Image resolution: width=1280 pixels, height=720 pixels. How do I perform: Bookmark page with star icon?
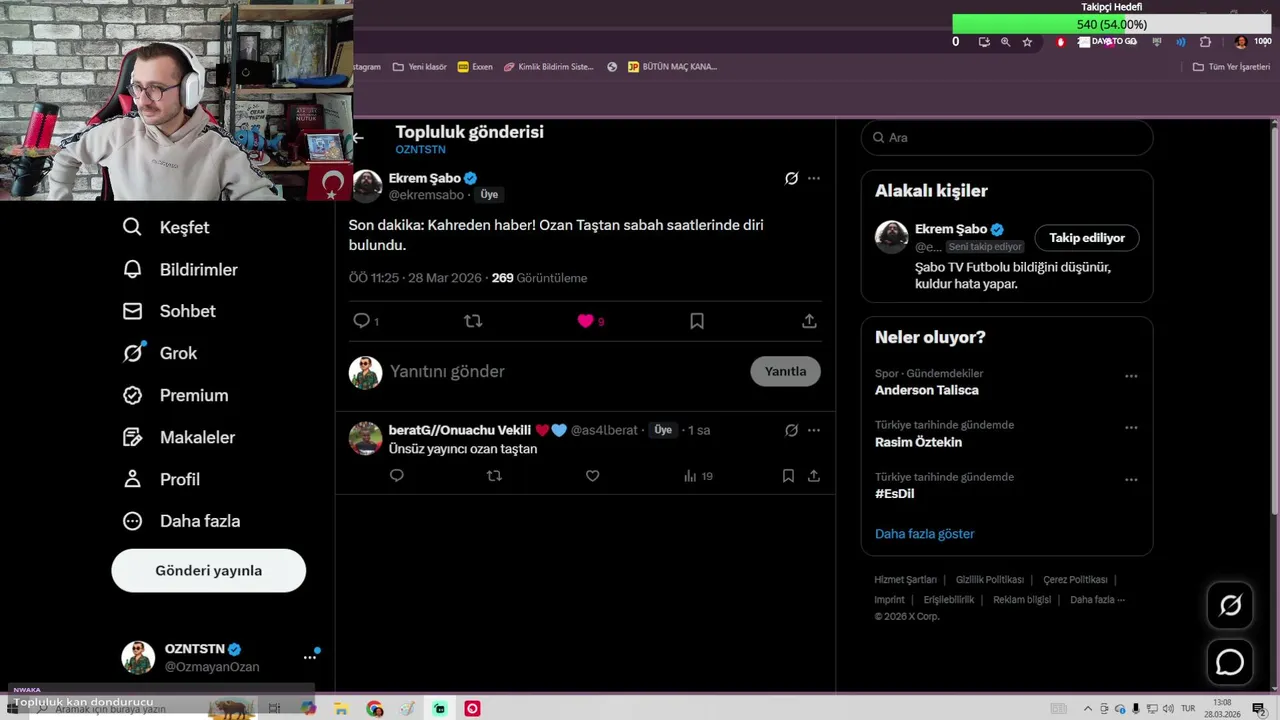pyautogui.click(x=1027, y=42)
